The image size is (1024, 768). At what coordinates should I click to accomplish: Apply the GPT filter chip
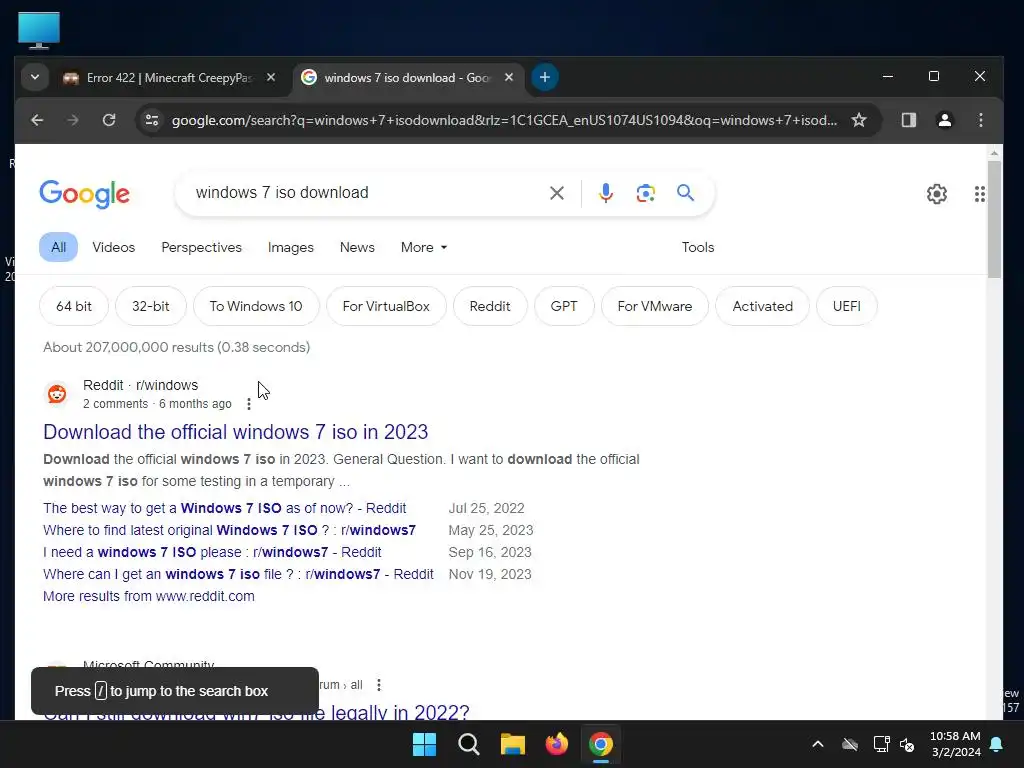pyautogui.click(x=564, y=306)
